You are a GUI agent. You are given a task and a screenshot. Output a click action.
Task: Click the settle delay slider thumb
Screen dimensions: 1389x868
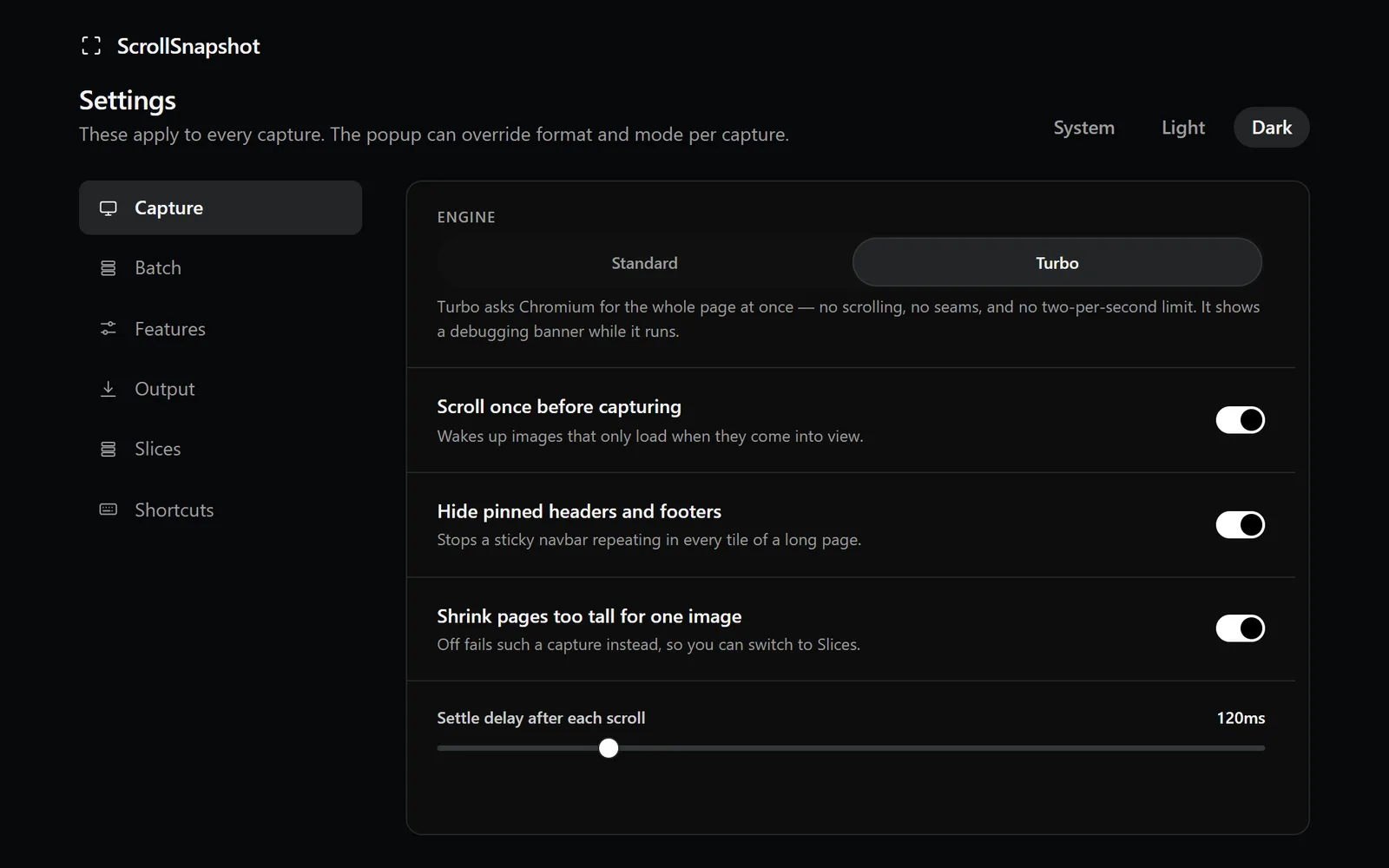pyautogui.click(x=609, y=748)
